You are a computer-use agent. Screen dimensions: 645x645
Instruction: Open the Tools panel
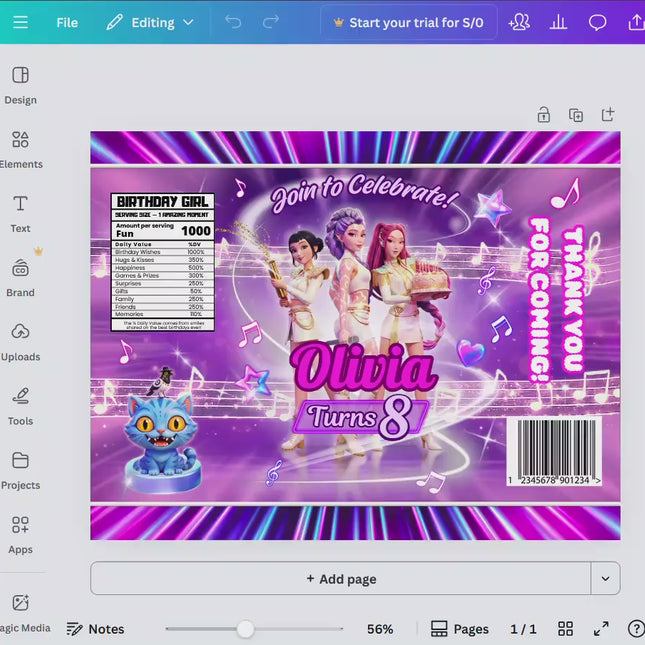coord(20,406)
